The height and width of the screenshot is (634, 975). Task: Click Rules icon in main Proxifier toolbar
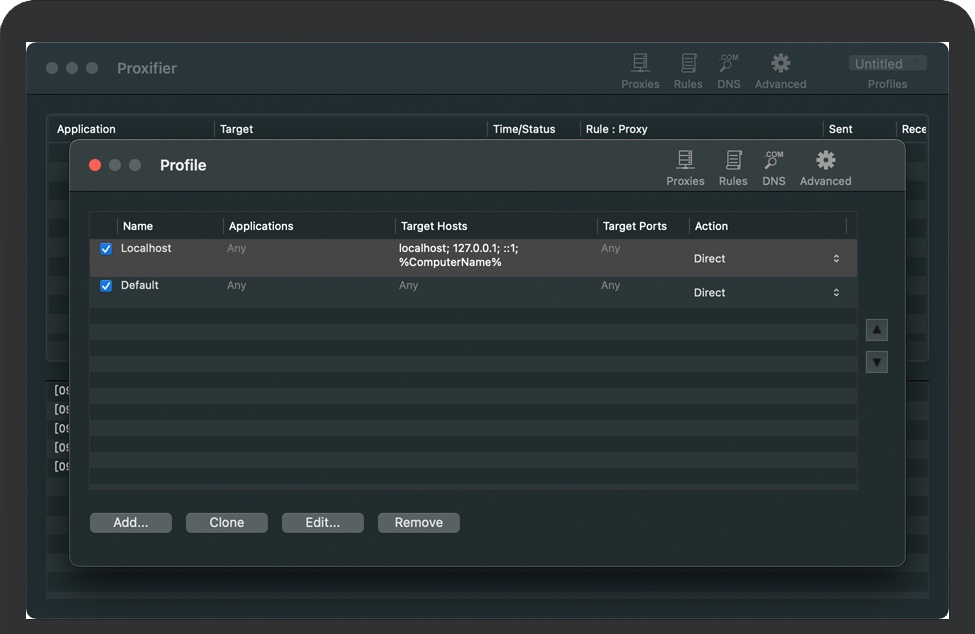688,70
